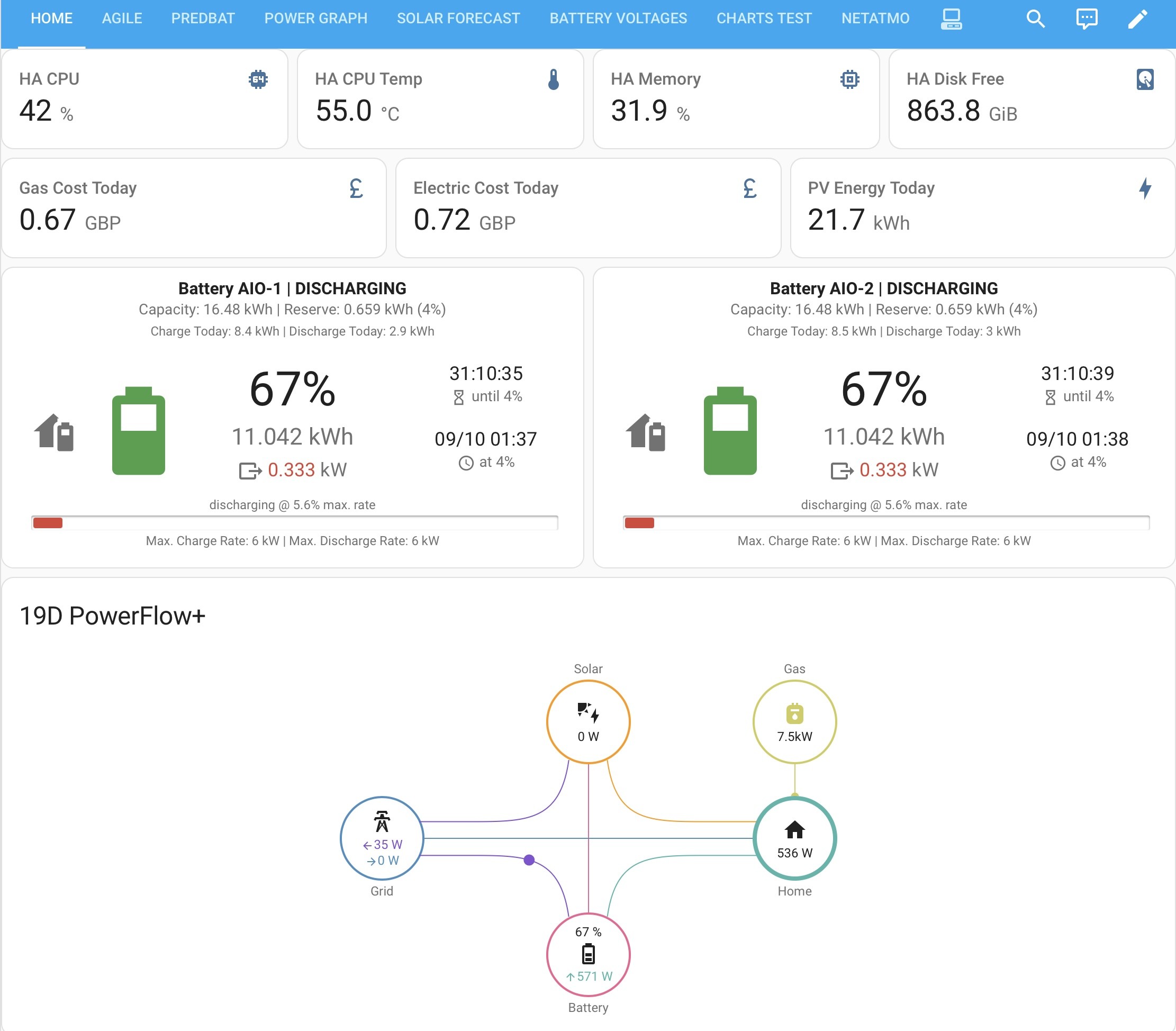The image size is (1176, 1031).
Task: Switch to the AGILE tab
Action: tap(122, 19)
